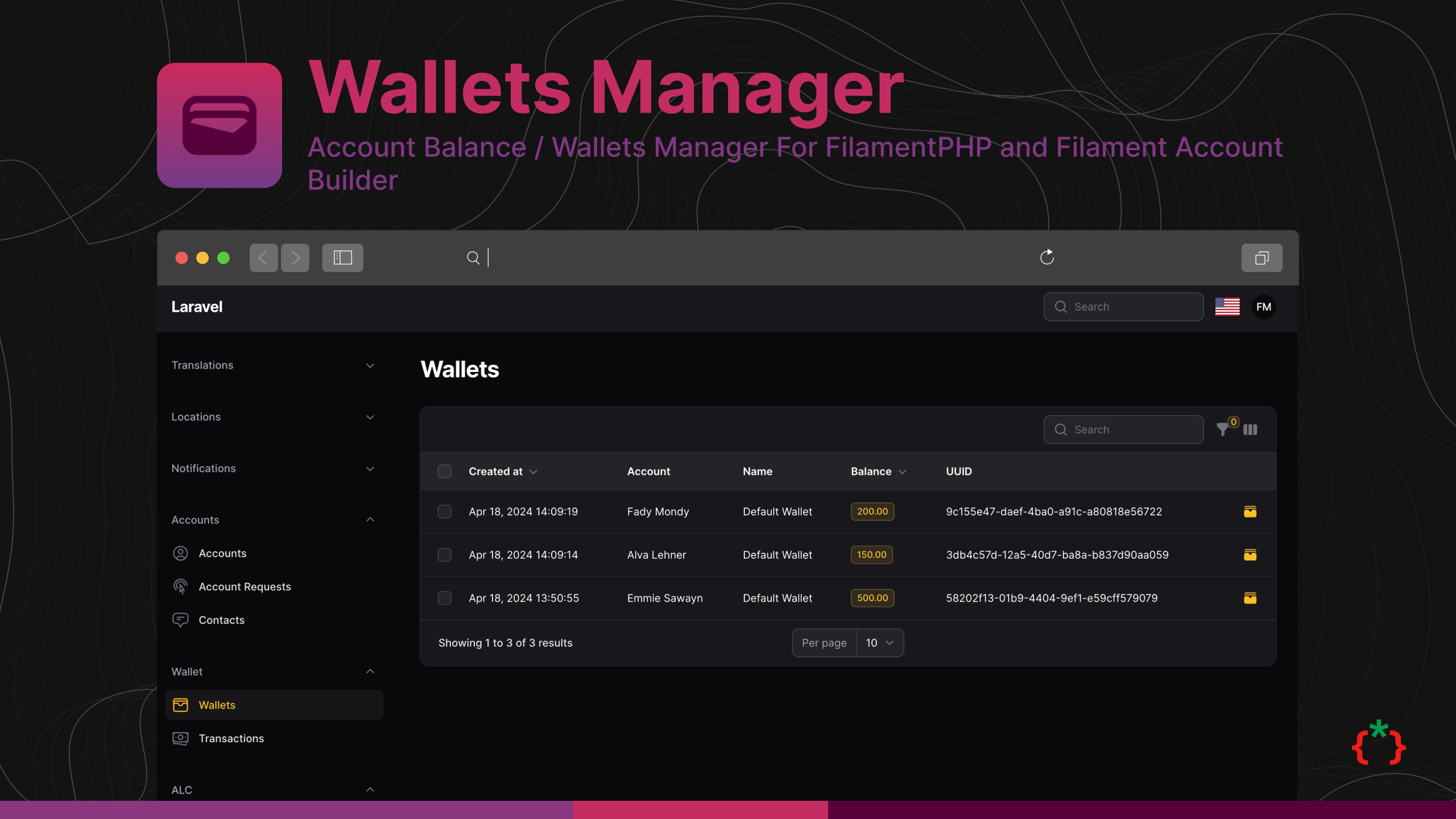Check the Alva Lehner row checkbox
The image size is (1456, 819).
click(x=444, y=555)
